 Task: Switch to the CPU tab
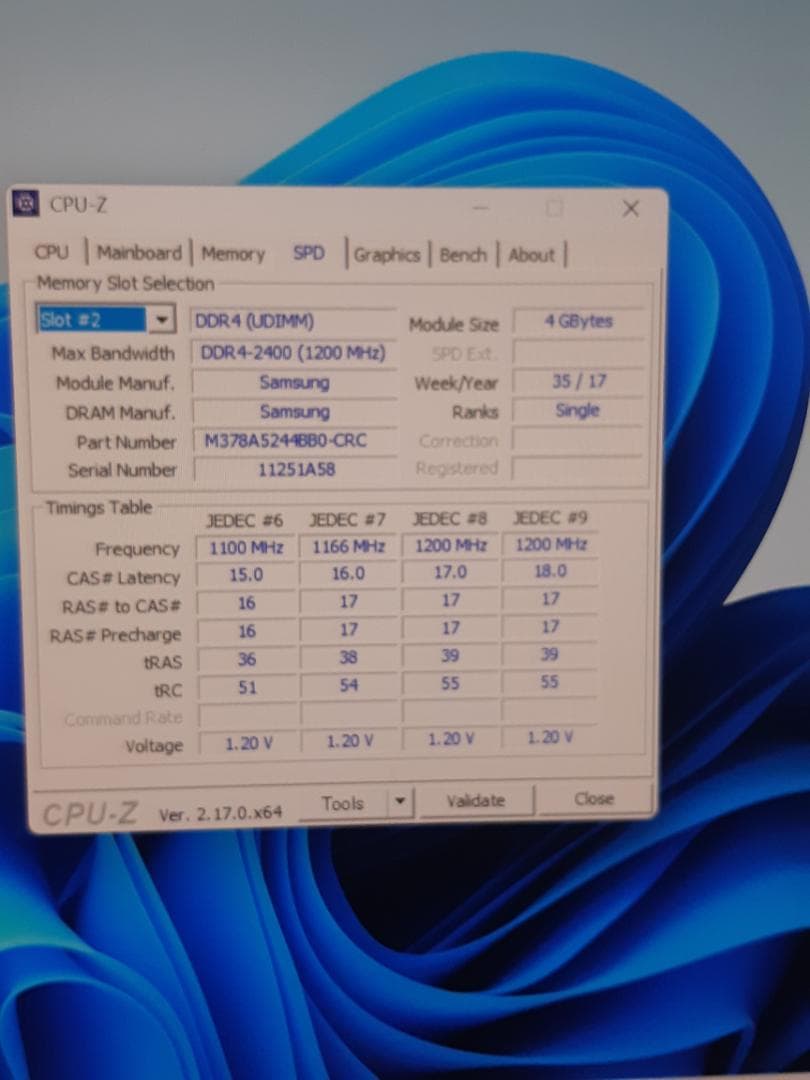[x=53, y=253]
